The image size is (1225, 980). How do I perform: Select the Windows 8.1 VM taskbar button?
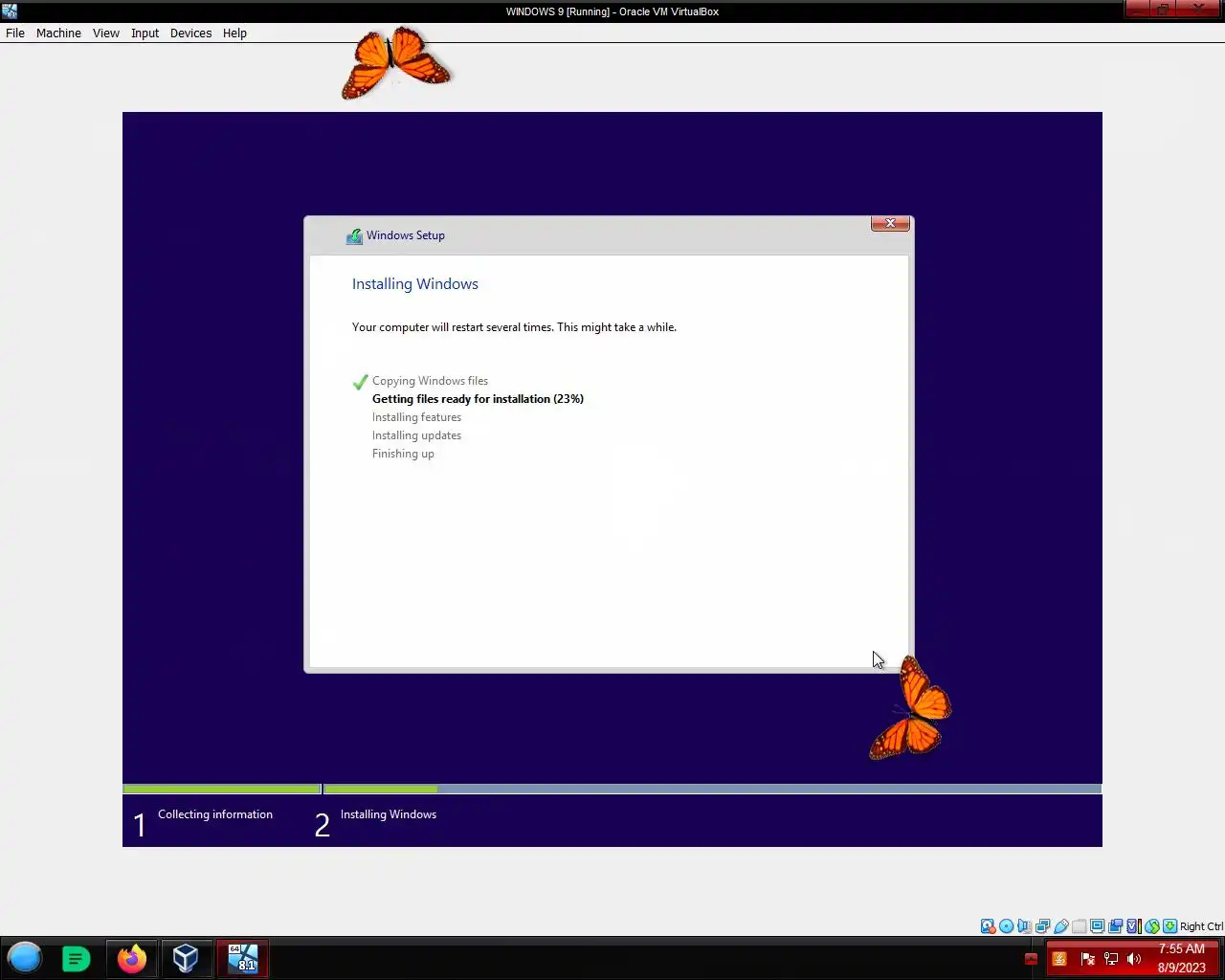pyautogui.click(x=243, y=958)
